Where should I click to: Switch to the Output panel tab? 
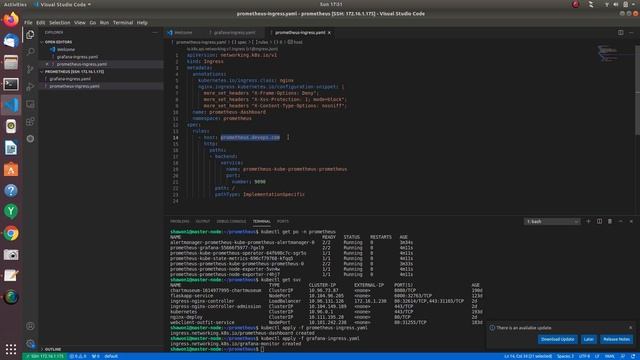(x=202, y=221)
